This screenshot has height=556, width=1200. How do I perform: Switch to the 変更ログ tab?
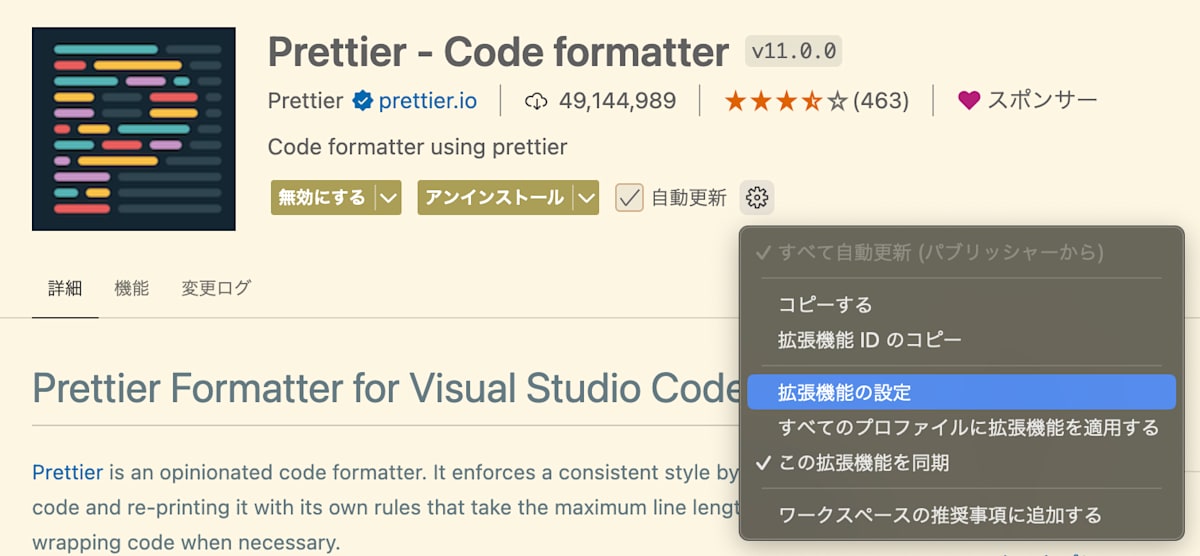pyautogui.click(x=216, y=289)
